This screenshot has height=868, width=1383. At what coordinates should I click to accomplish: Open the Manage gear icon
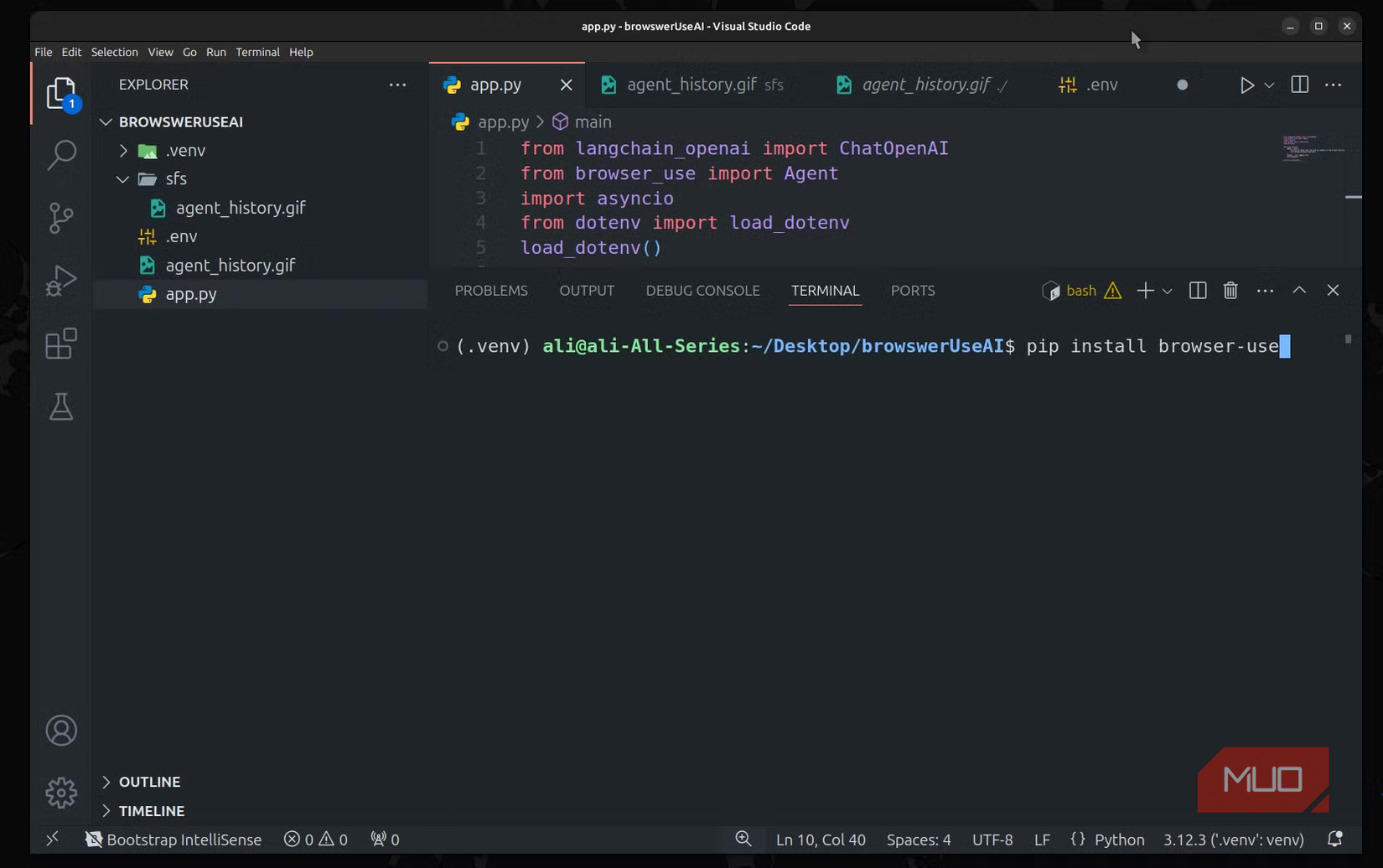click(x=61, y=793)
